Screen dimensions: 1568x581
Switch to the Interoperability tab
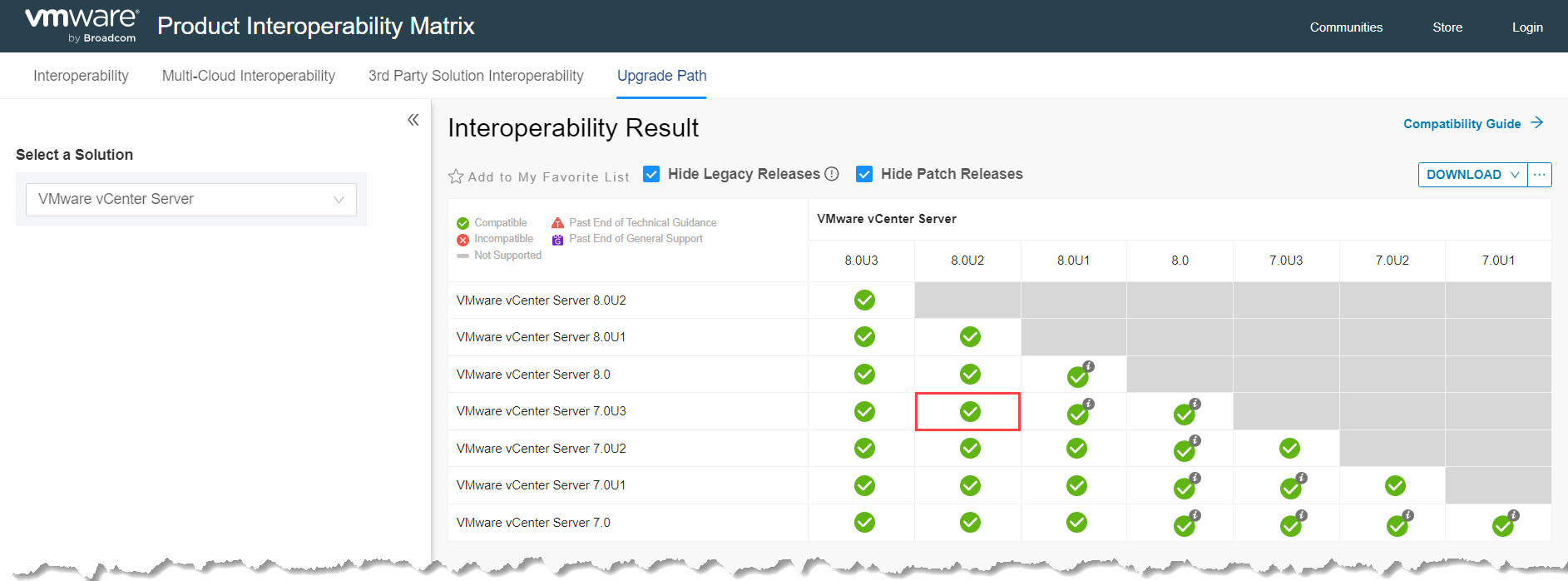[x=81, y=76]
